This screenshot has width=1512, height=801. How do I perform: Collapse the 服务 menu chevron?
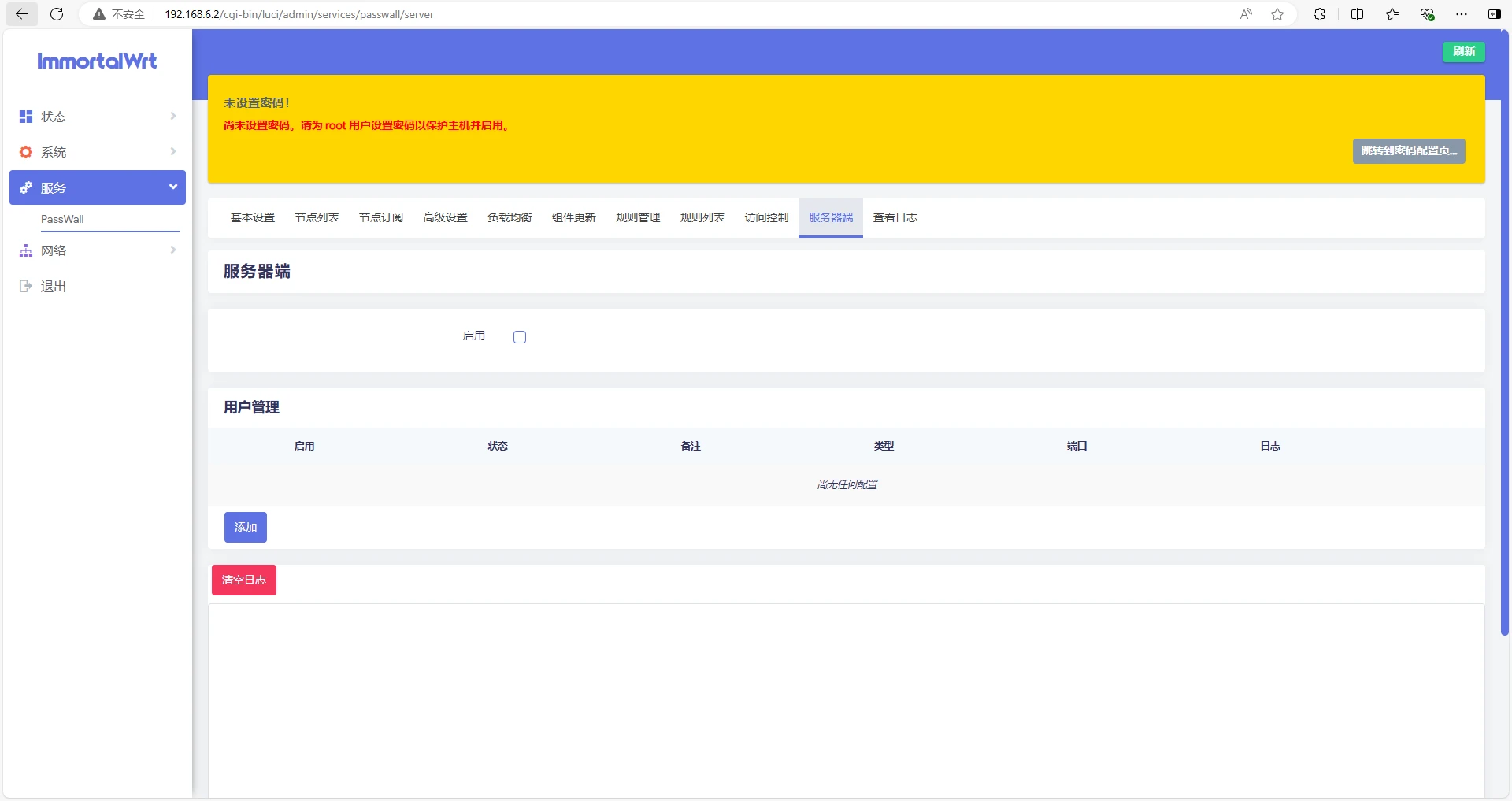172,187
